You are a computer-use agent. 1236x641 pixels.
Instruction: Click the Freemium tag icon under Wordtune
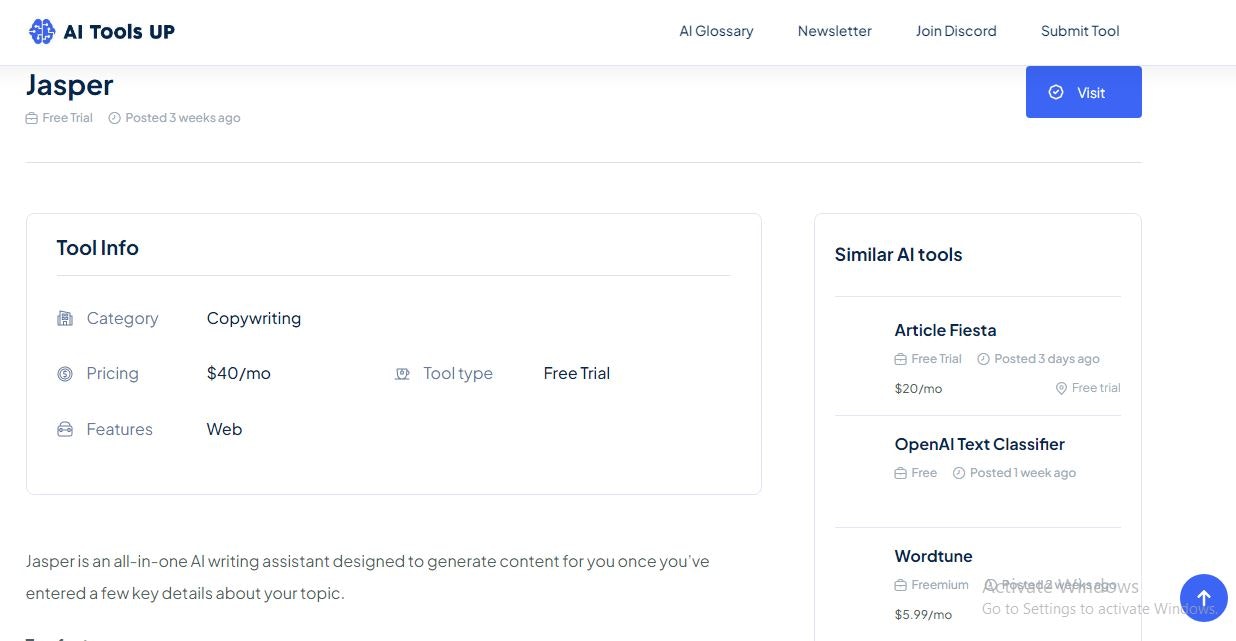click(x=901, y=585)
